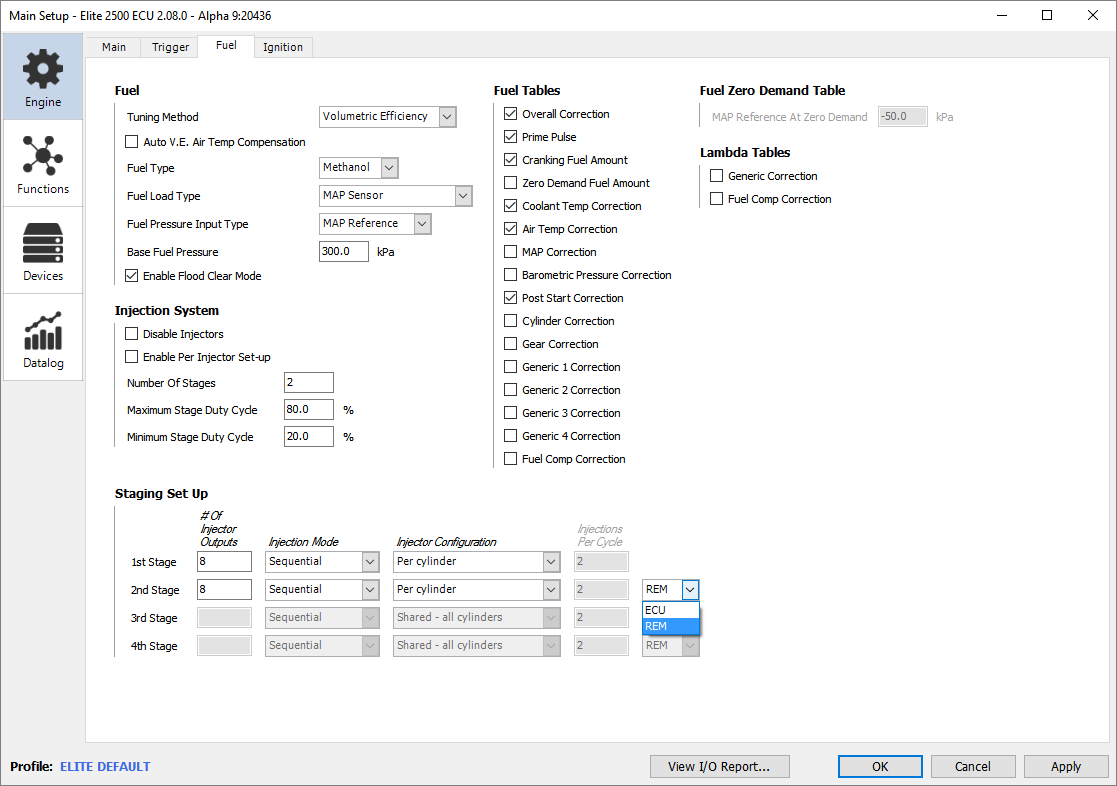Confirm settings with OK
This screenshot has width=1117, height=786.
[x=880, y=767]
